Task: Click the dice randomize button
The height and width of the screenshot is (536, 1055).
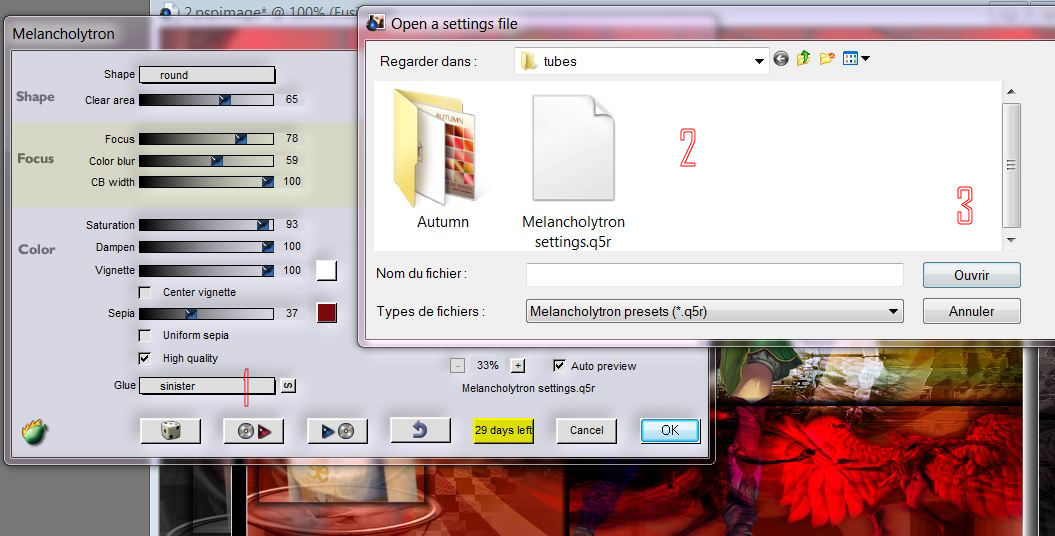Action: (170, 430)
